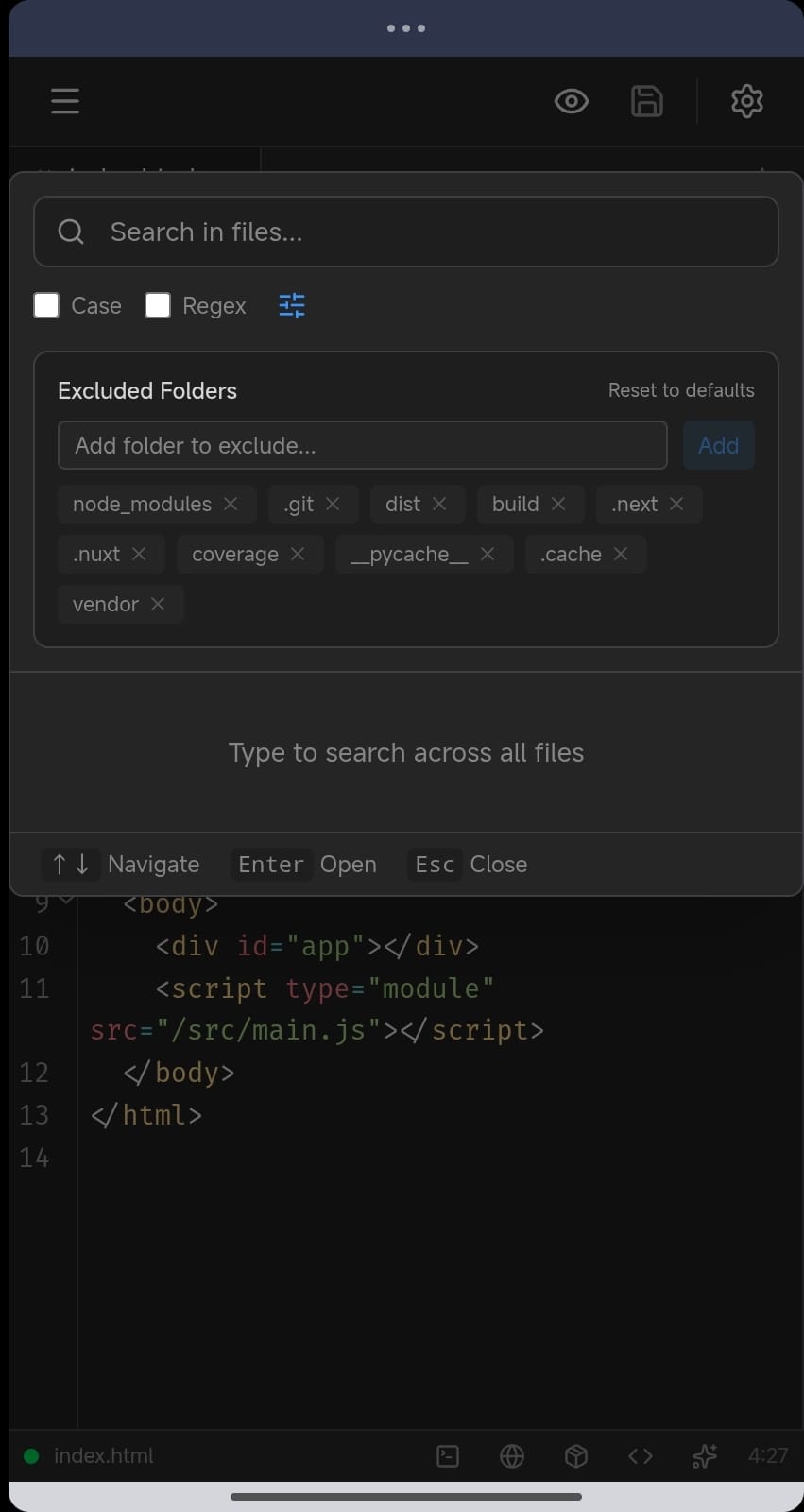
Task: Click the magnifier icon in search box
Action: pos(71,232)
